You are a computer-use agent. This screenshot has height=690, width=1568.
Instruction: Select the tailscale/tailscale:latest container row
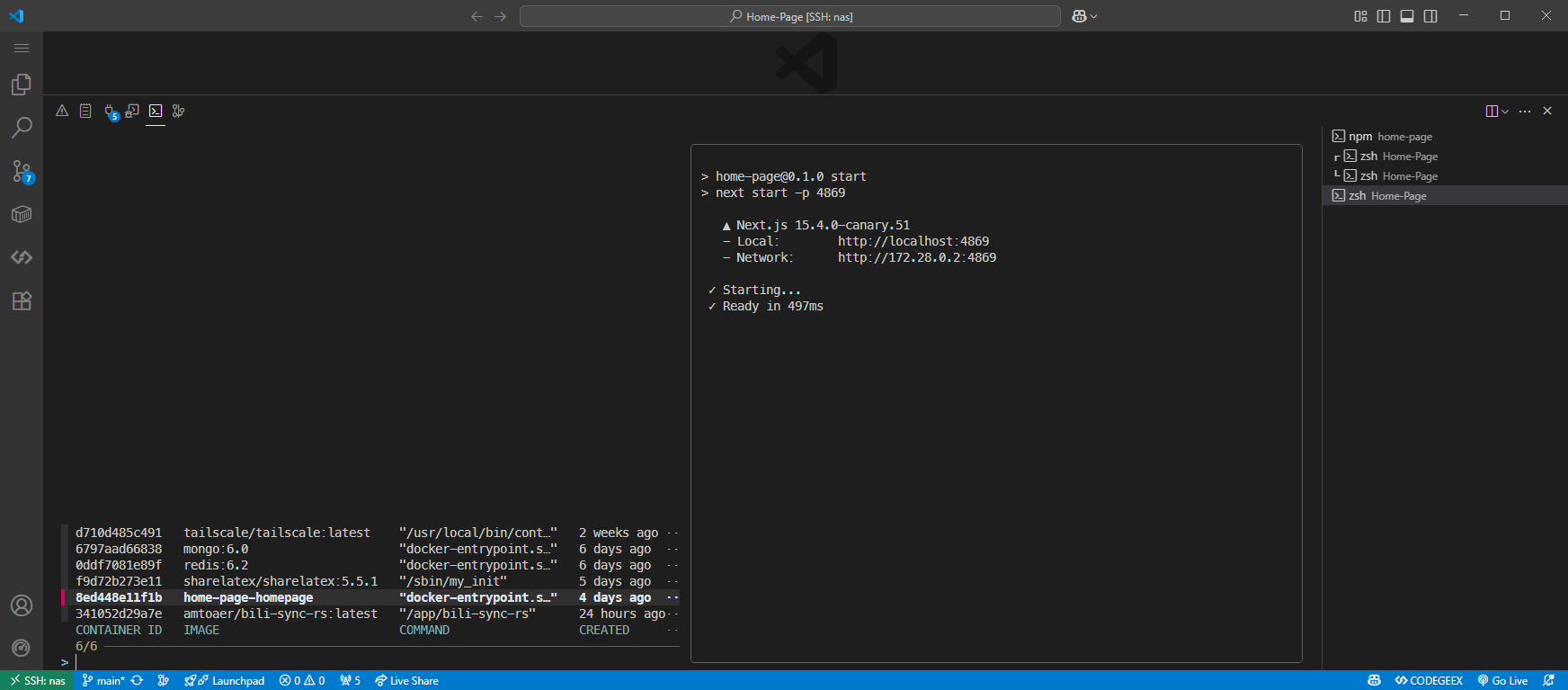click(370, 533)
